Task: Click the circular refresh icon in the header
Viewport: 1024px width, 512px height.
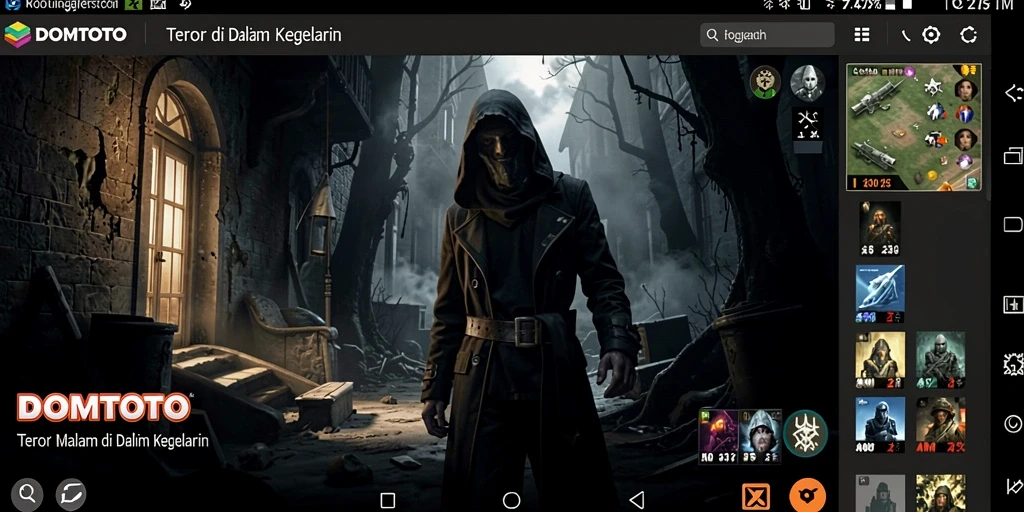Action: 968,35
